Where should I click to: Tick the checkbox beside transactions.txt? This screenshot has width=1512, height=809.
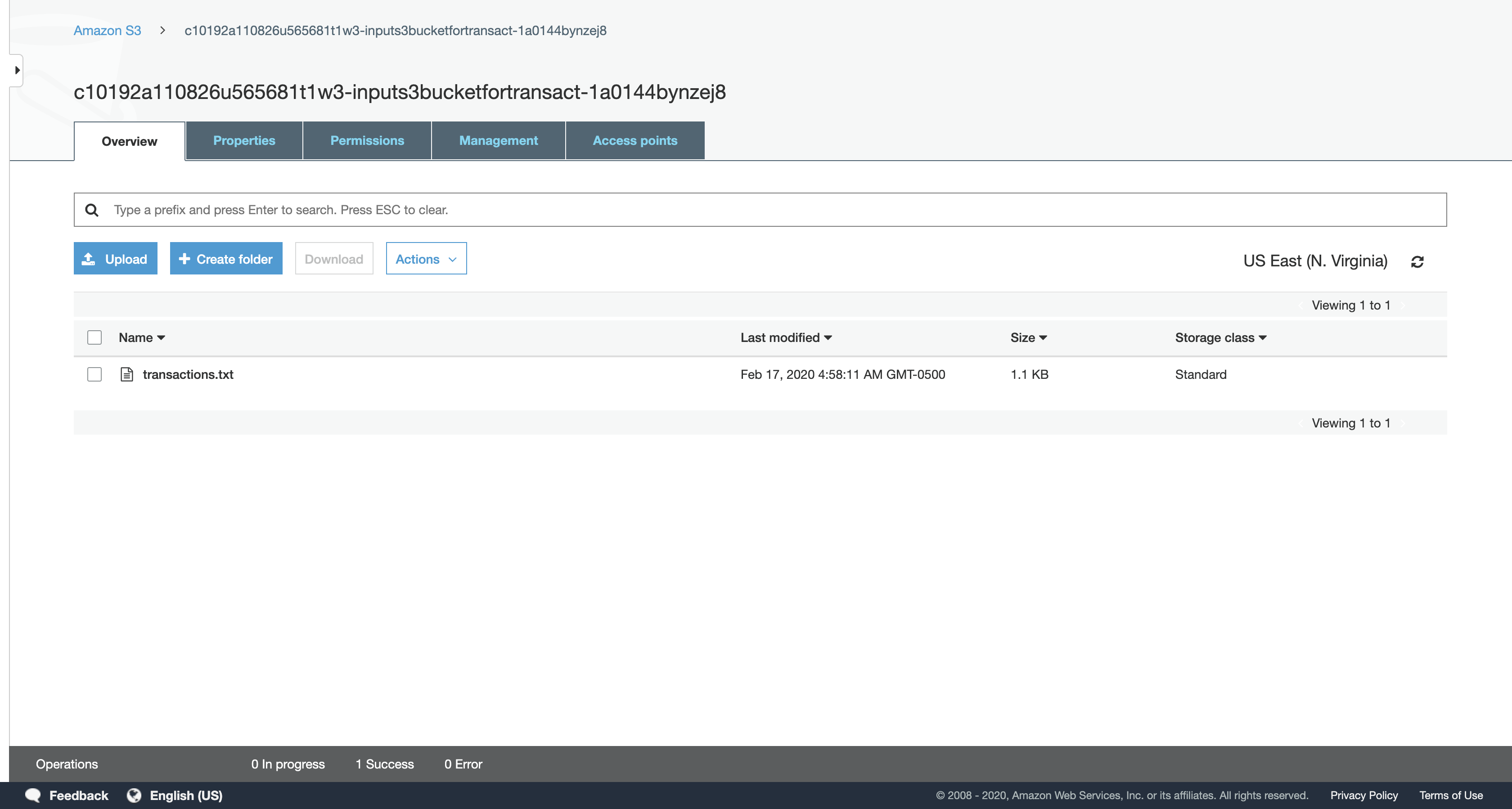pyautogui.click(x=94, y=374)
